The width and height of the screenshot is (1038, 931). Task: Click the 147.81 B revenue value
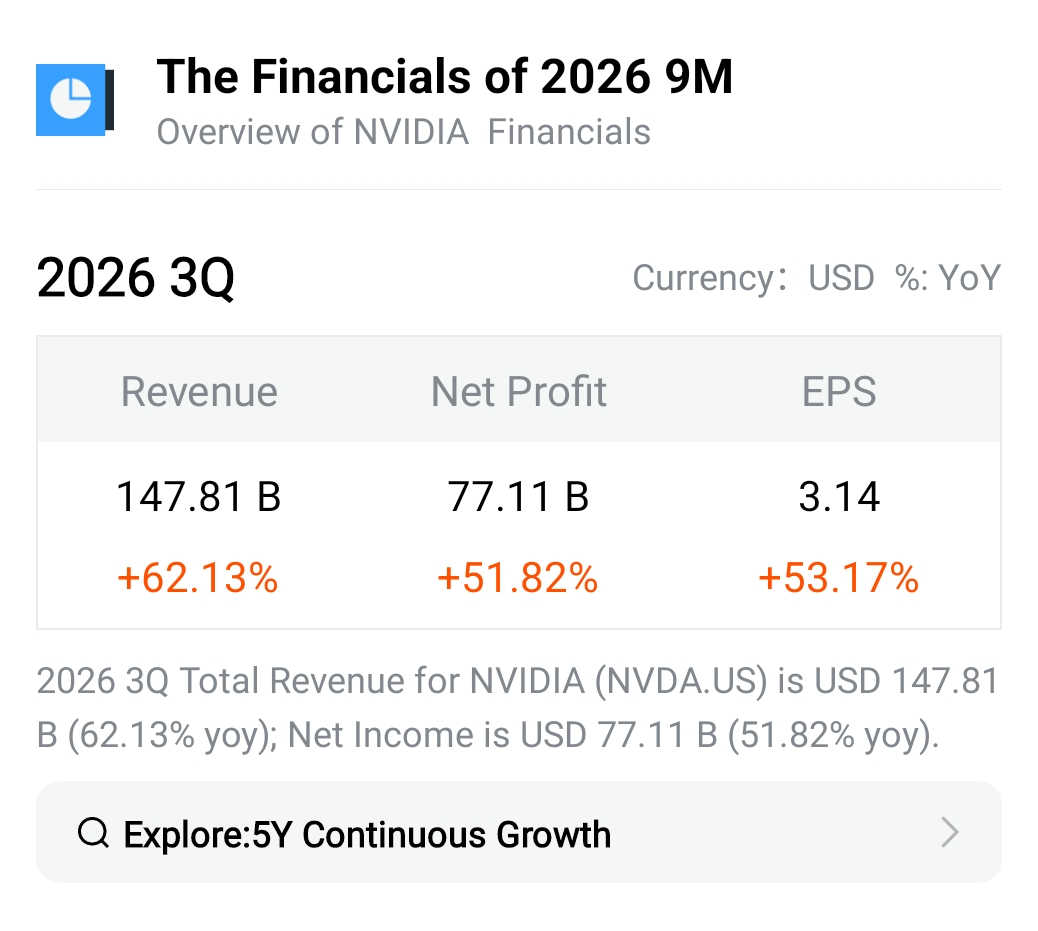click(199, 496)
